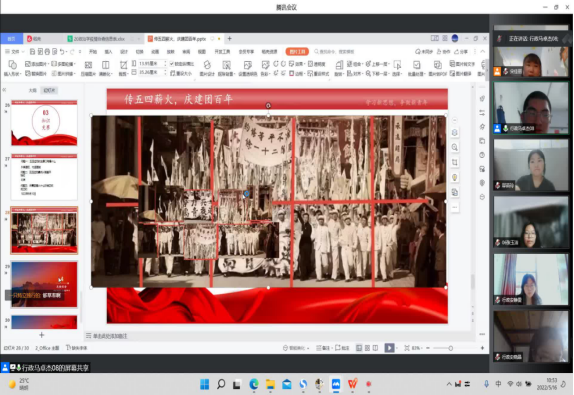The image size is (574, 395).
Task: Adjust the zoom slider in status bar
Action: point(451,348)
